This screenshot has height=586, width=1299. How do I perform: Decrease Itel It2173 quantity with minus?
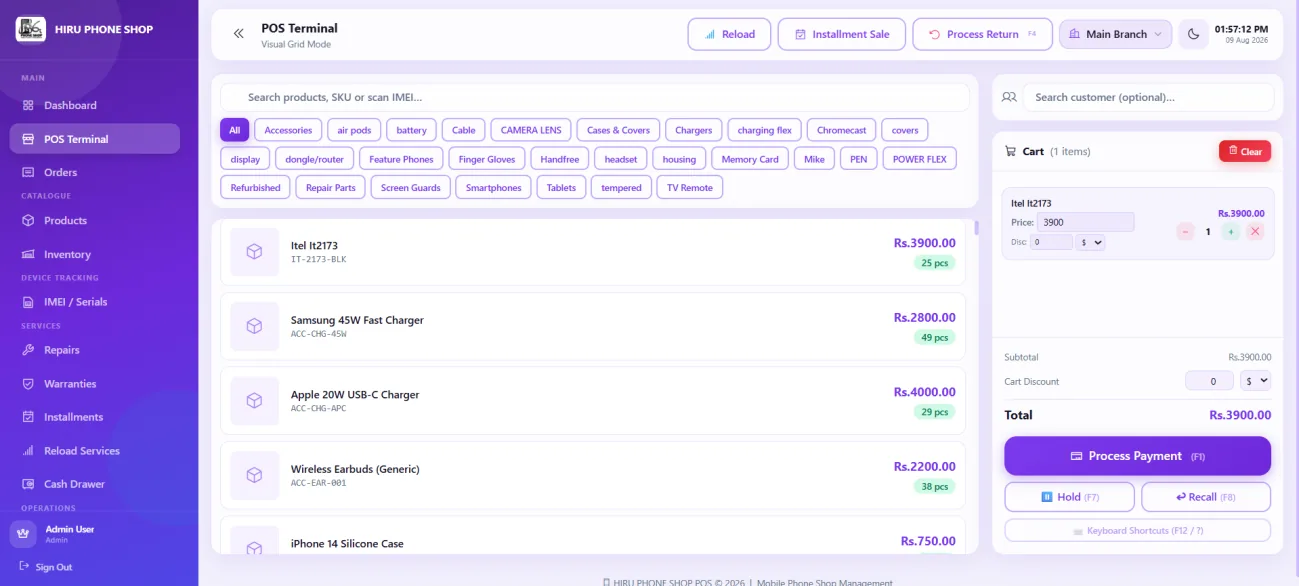coord(1185,231)
